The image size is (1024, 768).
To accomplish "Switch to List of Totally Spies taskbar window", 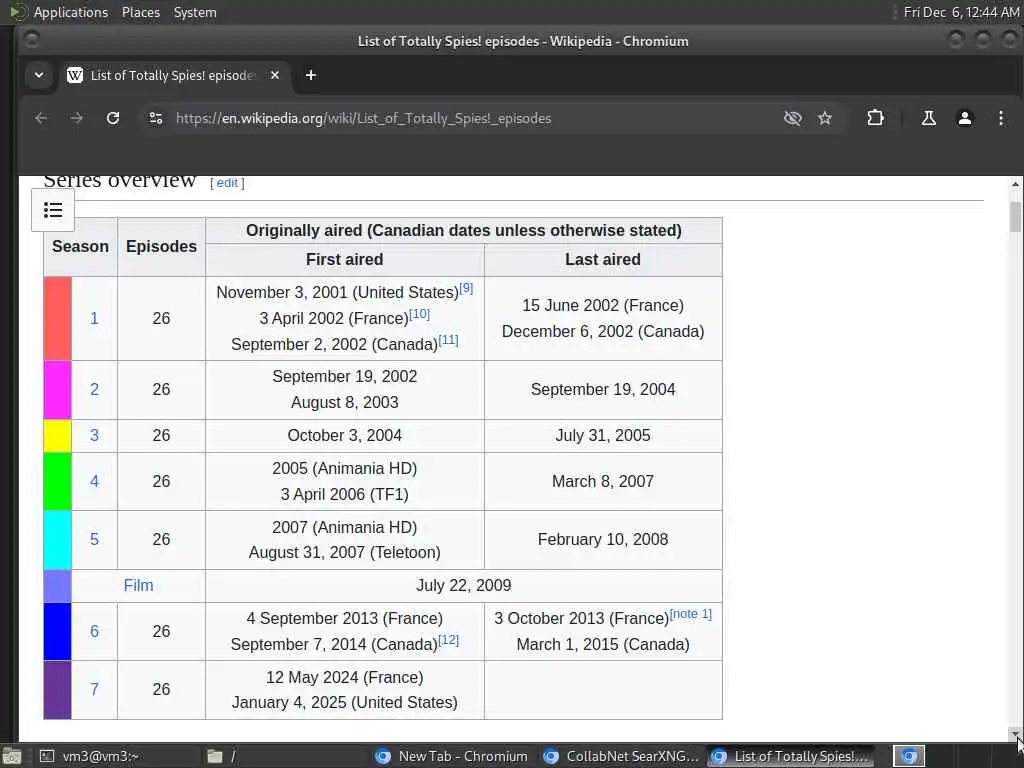I will point(792,756).
